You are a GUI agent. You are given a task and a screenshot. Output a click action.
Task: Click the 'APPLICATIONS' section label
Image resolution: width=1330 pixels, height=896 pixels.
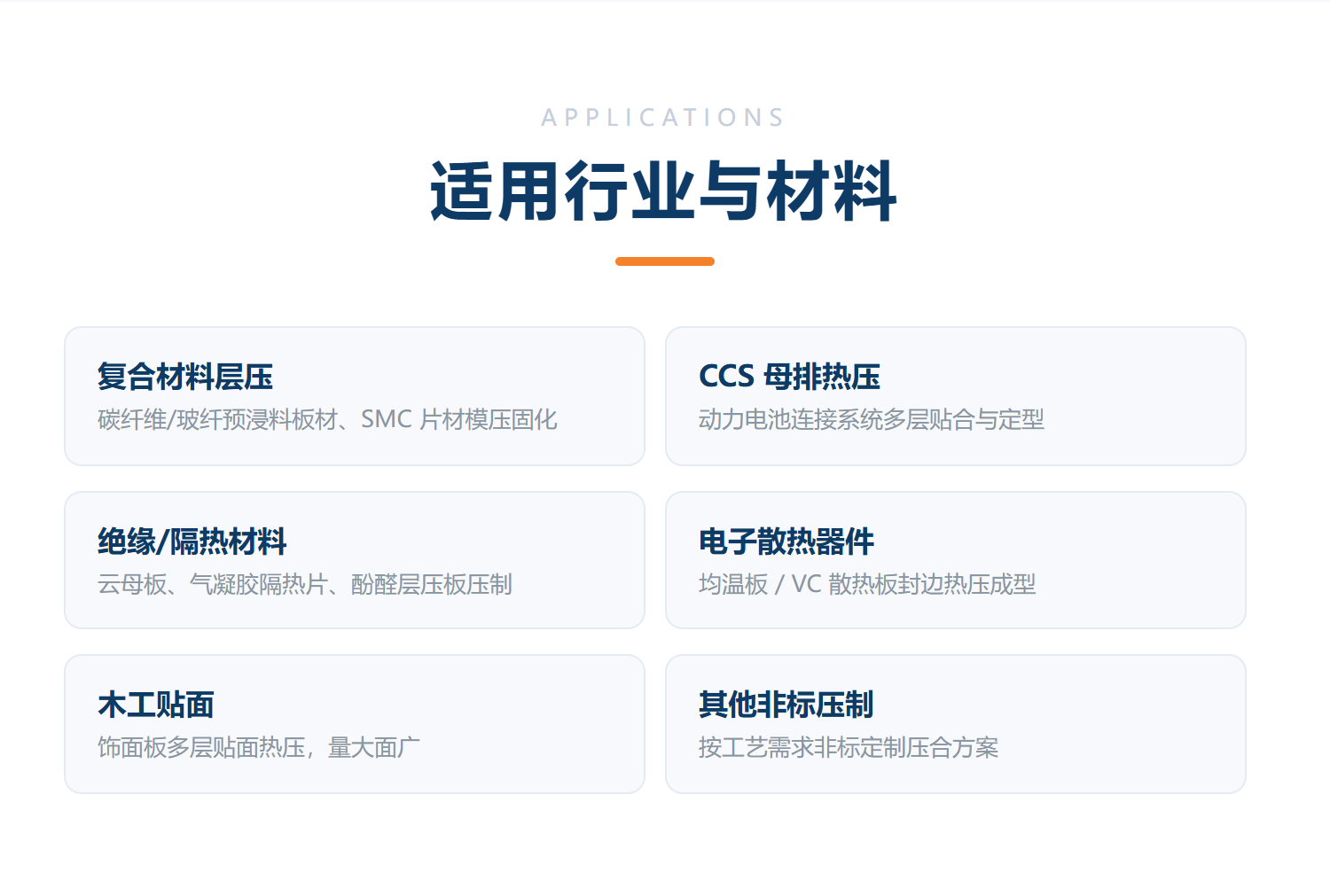pyautogui.click(x=663, y=118)
